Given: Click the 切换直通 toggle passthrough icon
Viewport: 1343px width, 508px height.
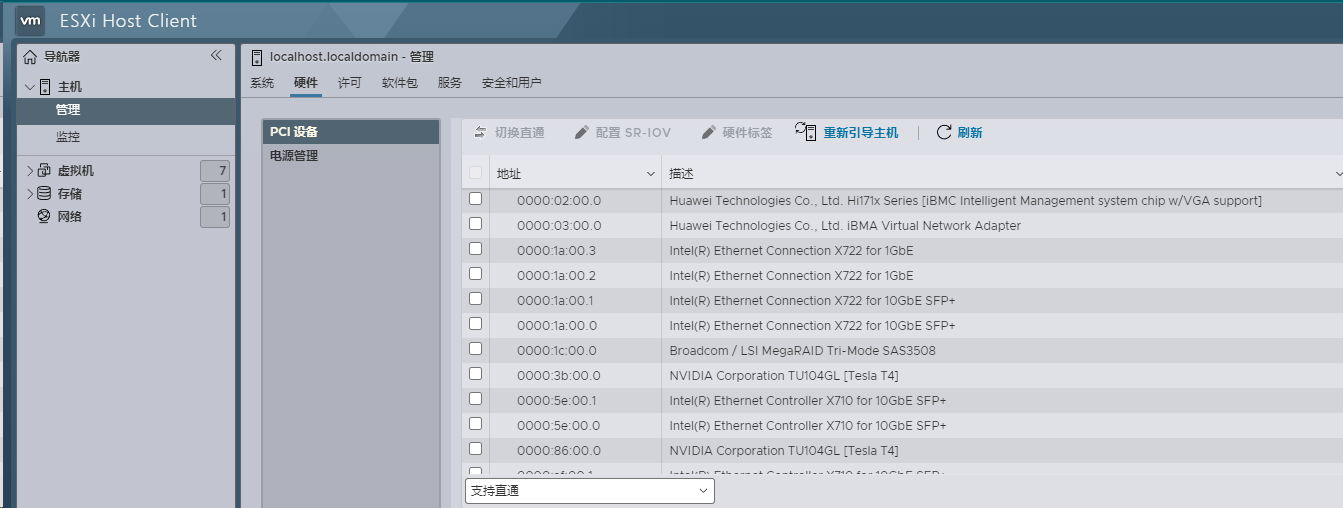Looking at the screenshot, I should [480, 132].
